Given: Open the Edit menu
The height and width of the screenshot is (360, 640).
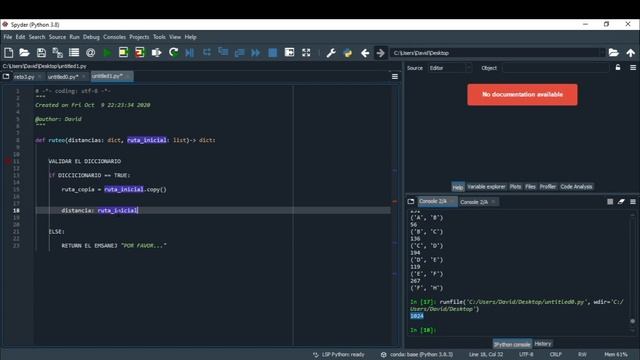Looking at the screenshot, I should click(20, 37).
